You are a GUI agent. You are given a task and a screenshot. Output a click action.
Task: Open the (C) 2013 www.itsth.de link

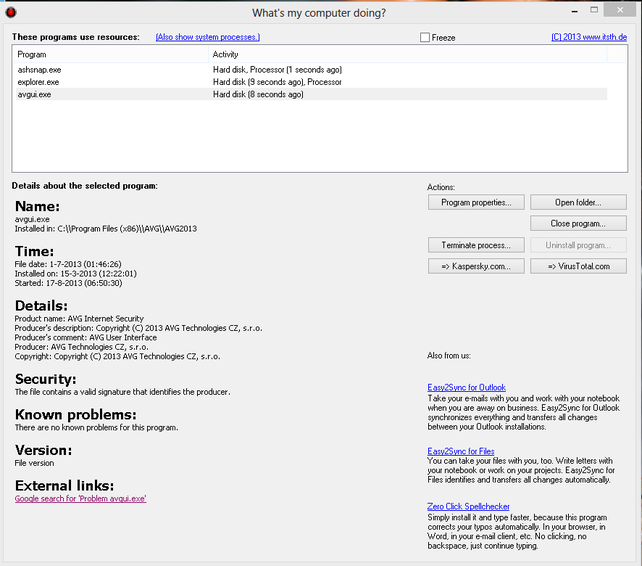point(589,37)
